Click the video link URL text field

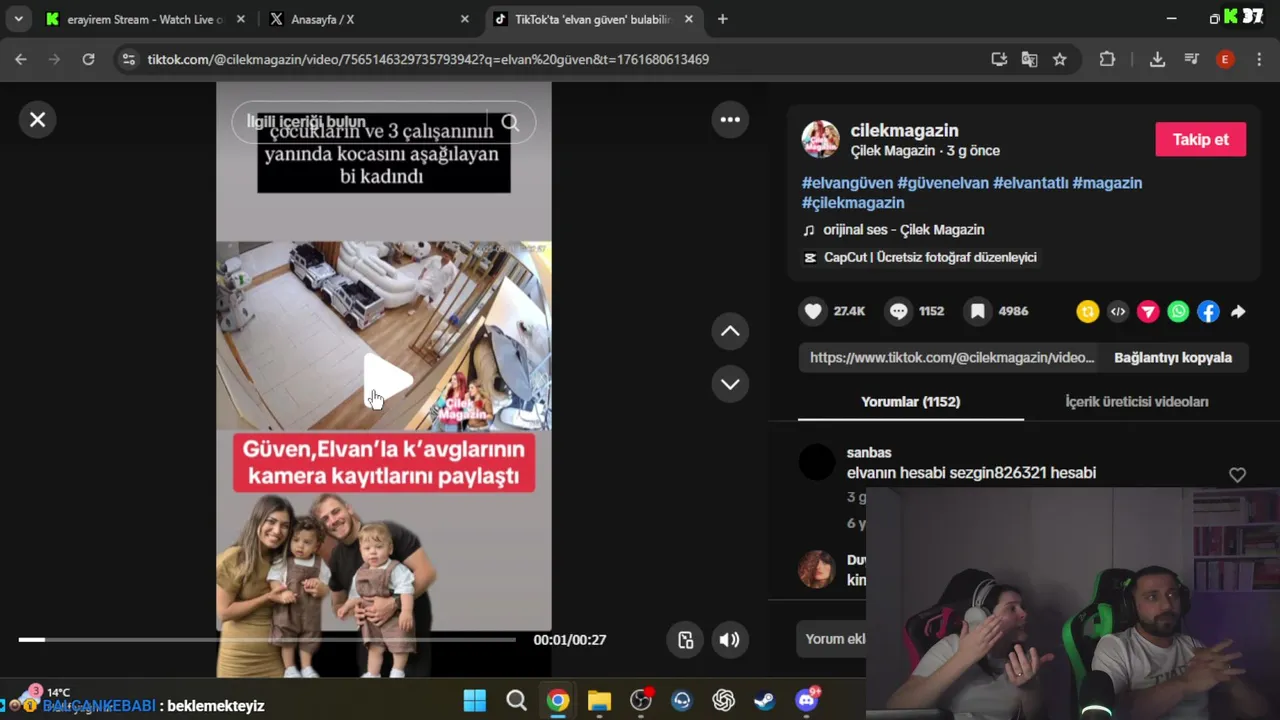click(950, 357)
